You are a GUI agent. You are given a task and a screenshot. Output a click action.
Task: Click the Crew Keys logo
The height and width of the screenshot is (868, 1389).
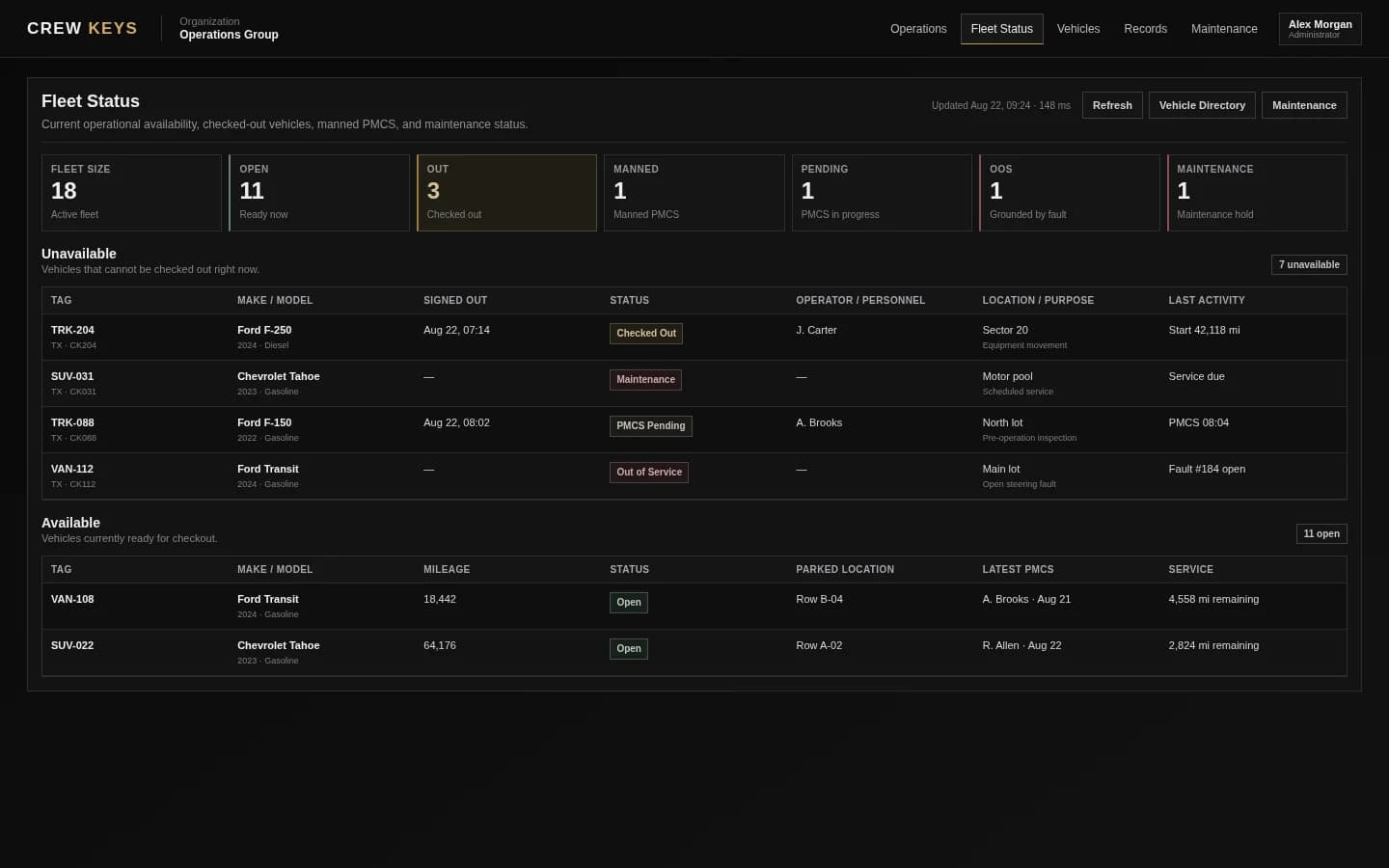click(x=82, y=28)
